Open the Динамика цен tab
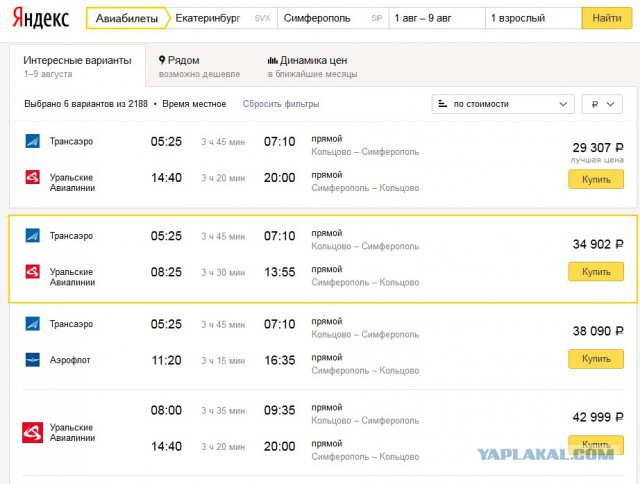The image size is (640, 484). [312, 66]
